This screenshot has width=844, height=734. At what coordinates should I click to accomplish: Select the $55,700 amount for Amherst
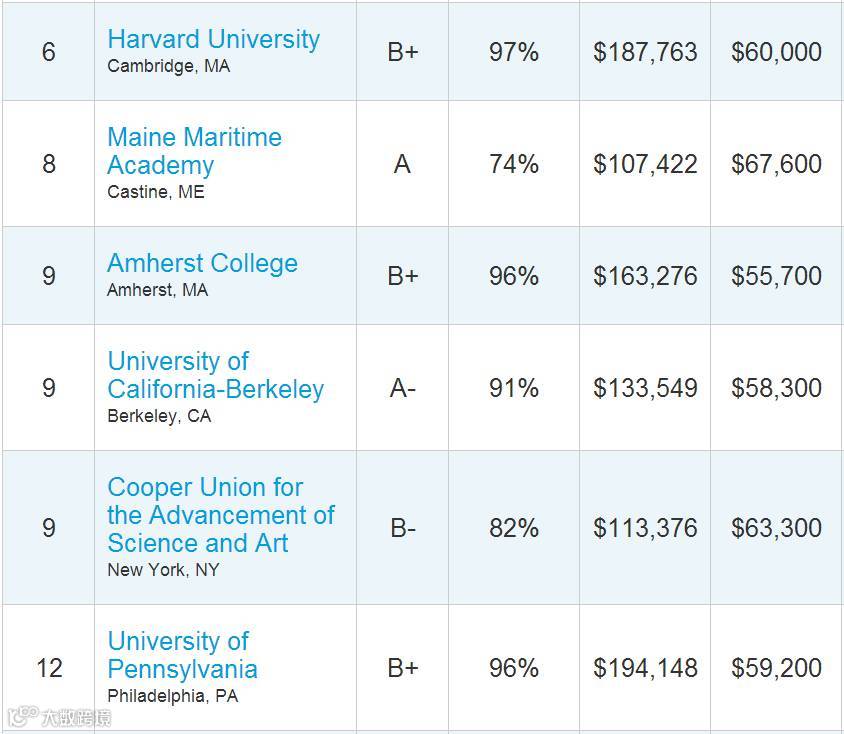(776, 276)
